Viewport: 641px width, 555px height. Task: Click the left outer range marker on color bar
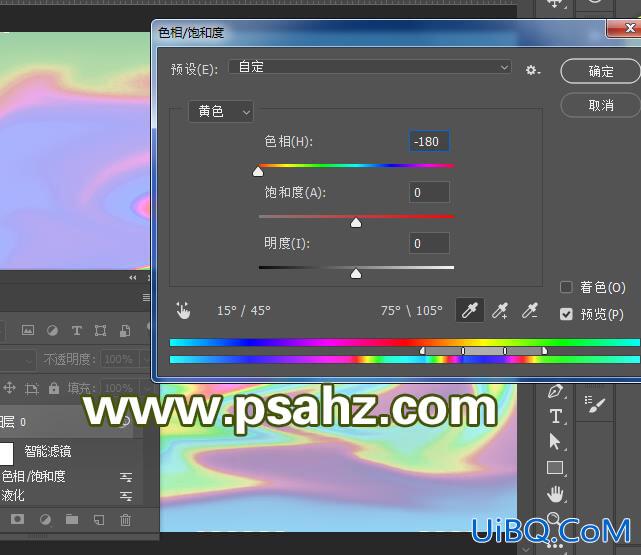[x=422, y=351]
